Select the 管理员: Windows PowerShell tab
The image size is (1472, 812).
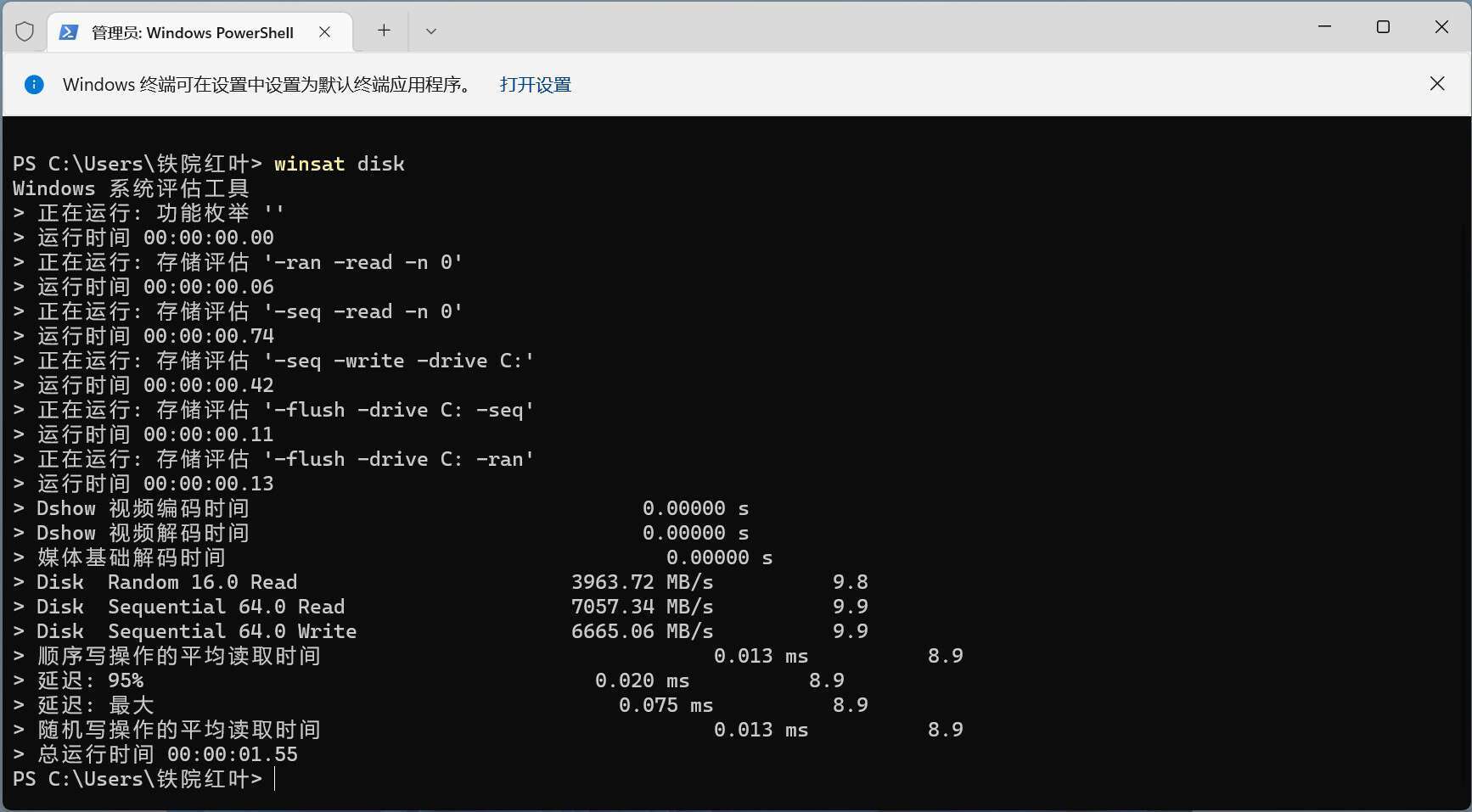coord(199,32)
